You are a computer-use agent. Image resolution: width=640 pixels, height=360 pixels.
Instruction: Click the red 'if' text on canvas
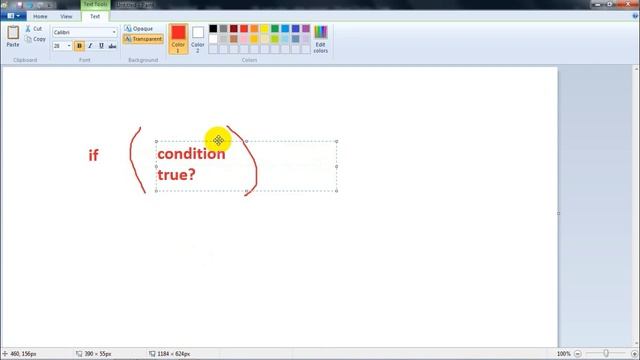(93, 155)
